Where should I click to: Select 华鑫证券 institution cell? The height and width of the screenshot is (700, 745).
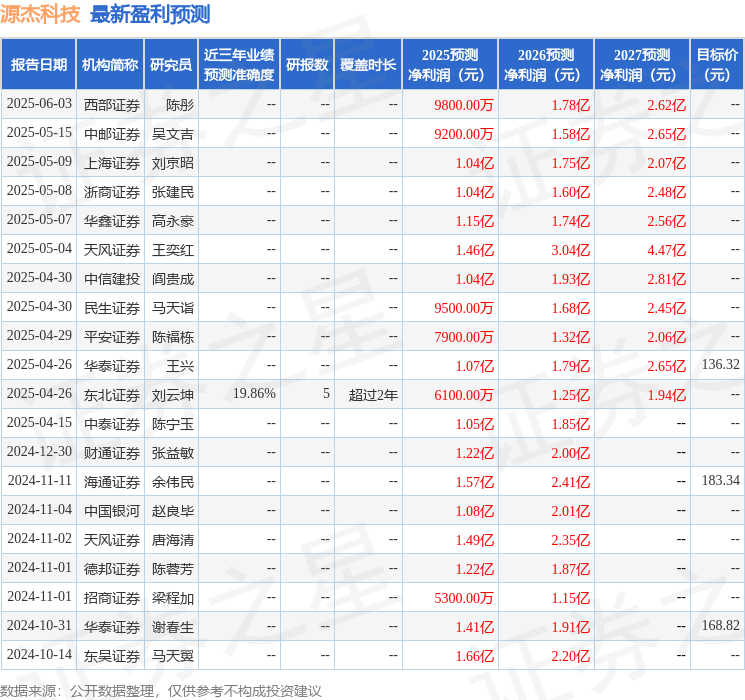(x=110, y=220)
